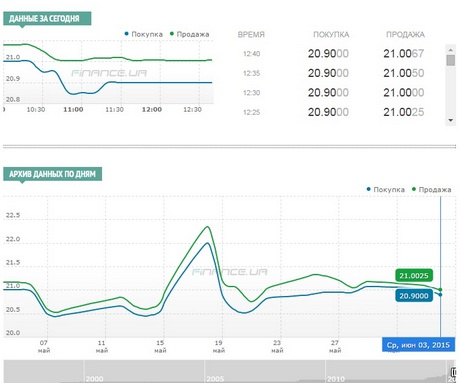This screenshot has width=460, height=383.
Task: Click the ПОКУПКА column header
Action: pos(331,35)
